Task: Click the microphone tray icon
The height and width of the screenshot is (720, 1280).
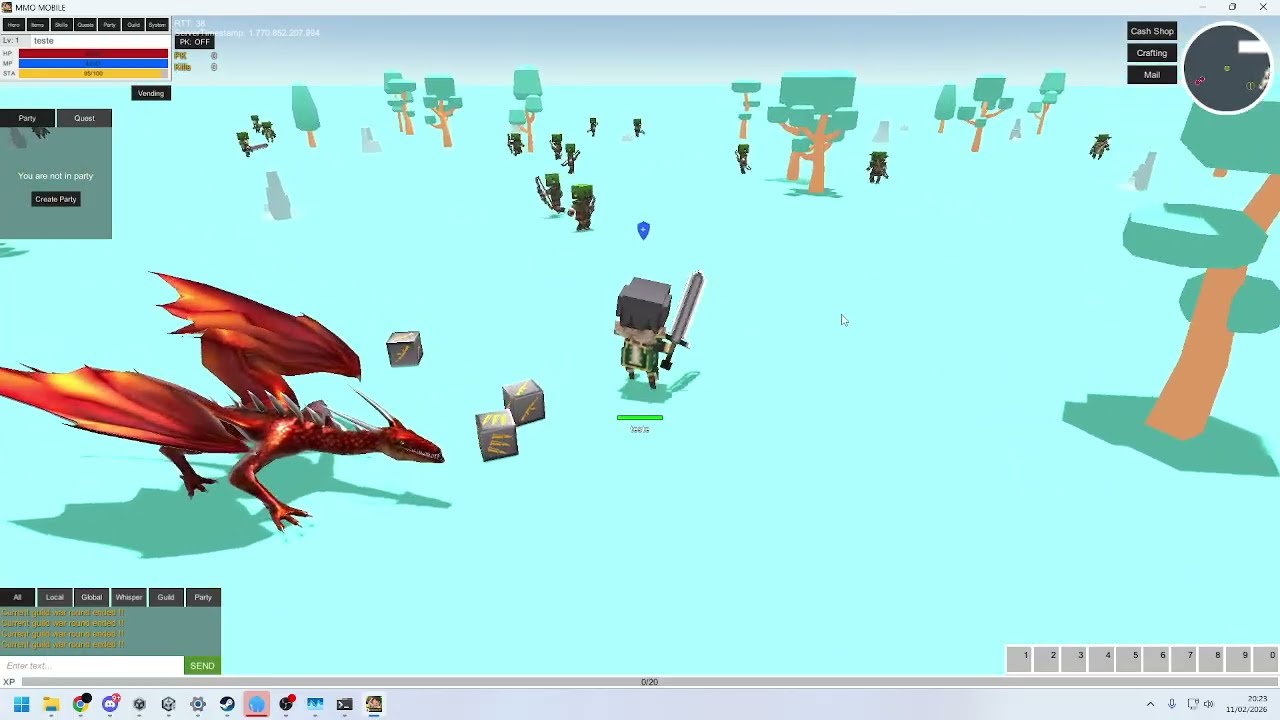Action: point(1172,704)
